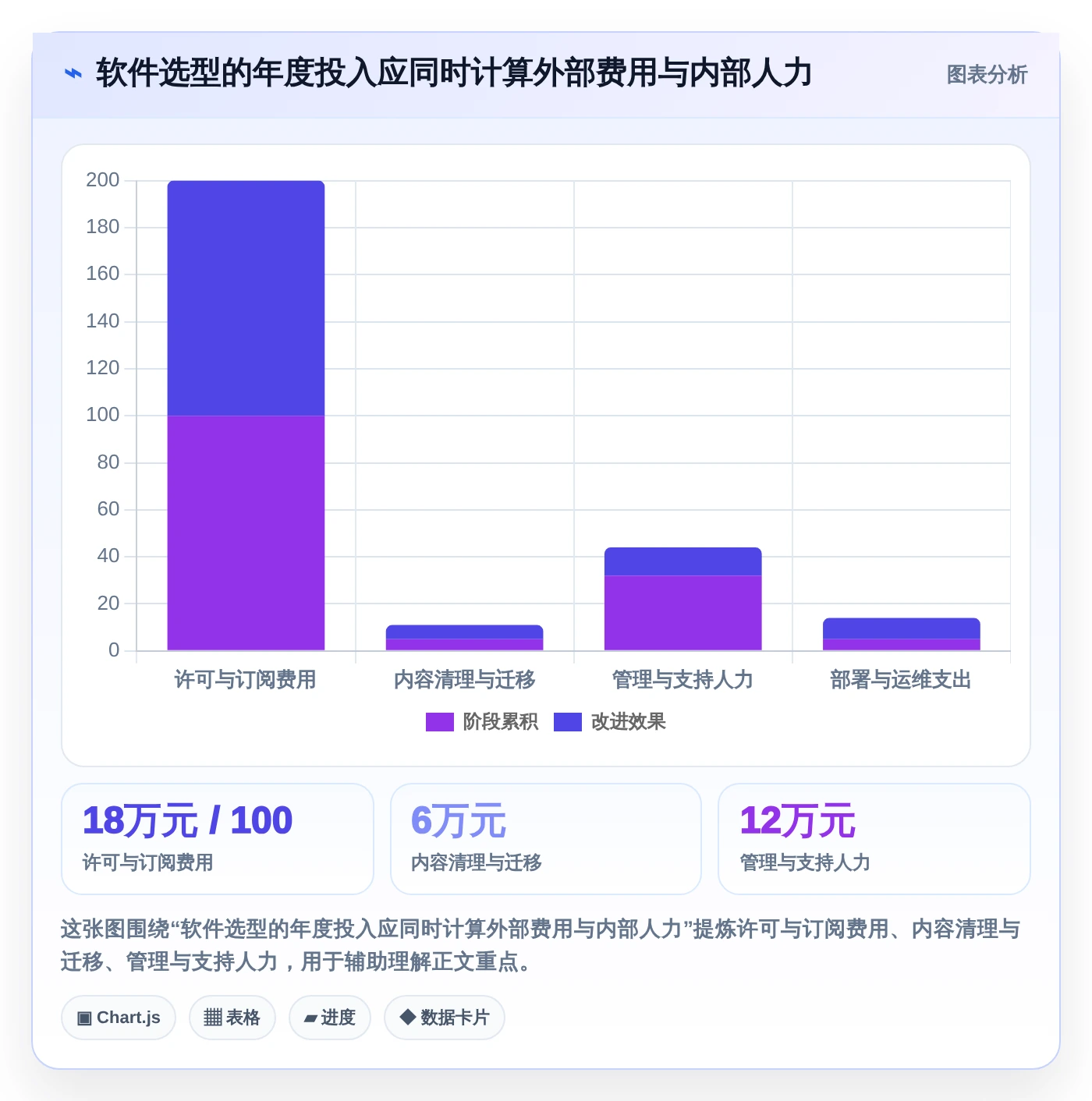The image size is (1092, 1101).
Task: Toggle the 阶段累积 legend purple swatch
Action: [x=440, y=722]
